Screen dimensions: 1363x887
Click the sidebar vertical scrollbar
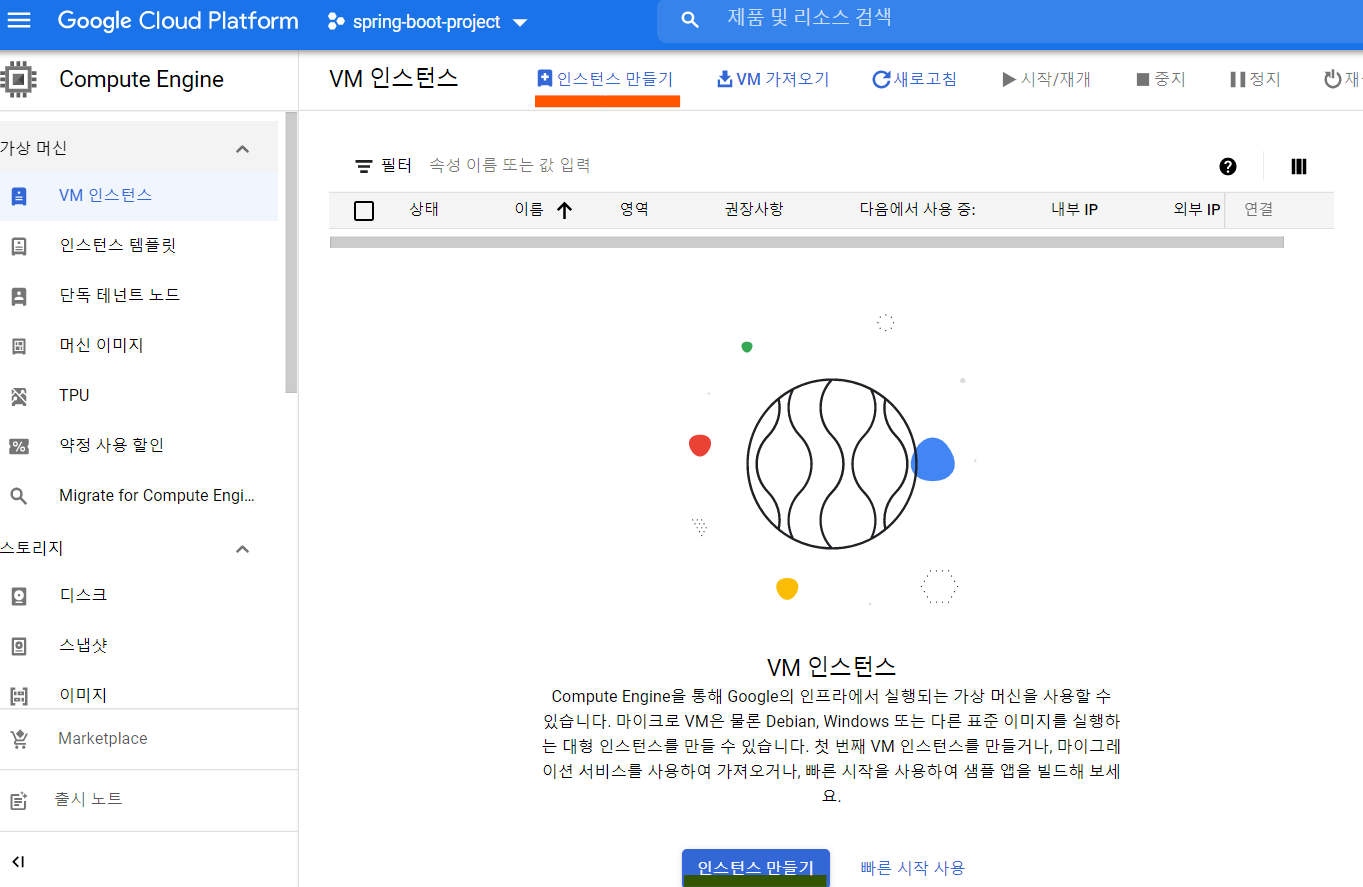291,252
